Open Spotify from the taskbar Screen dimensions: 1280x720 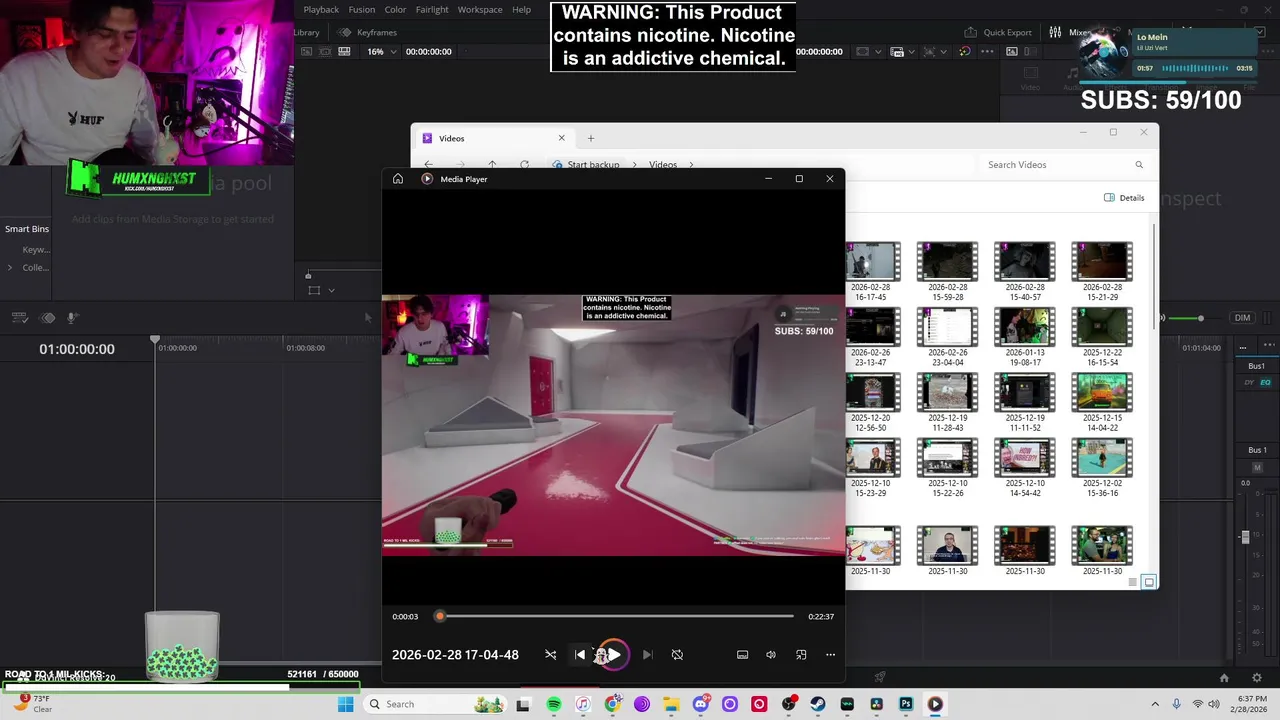554,704
